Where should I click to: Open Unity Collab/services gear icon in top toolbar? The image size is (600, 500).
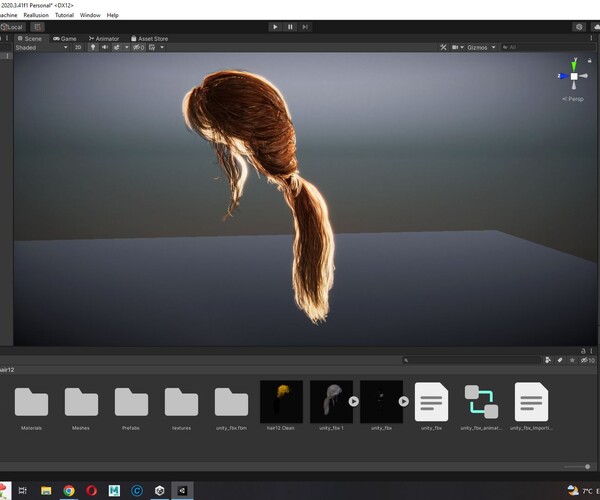click(579, 27)
